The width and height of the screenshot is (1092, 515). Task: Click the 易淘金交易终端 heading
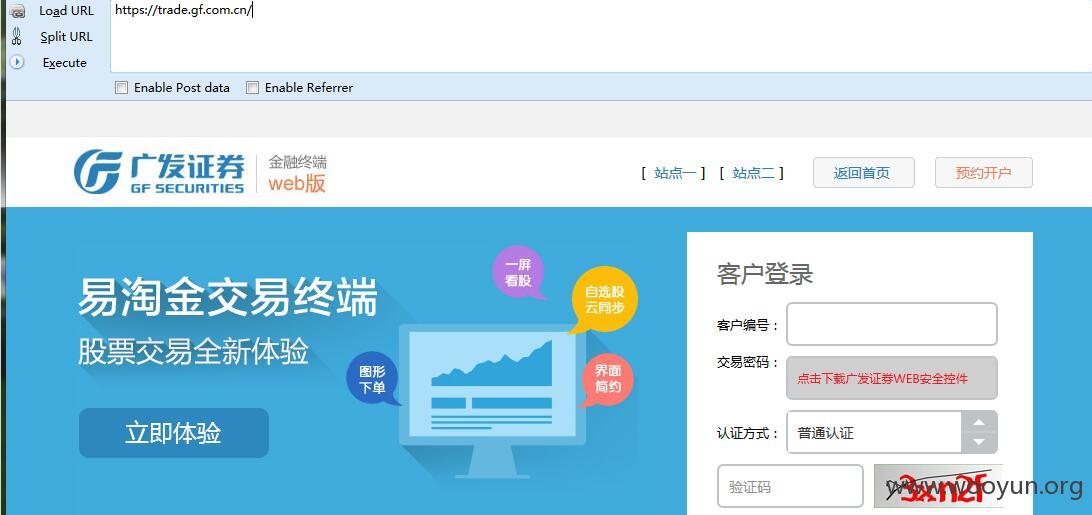[x=228, y=297]
